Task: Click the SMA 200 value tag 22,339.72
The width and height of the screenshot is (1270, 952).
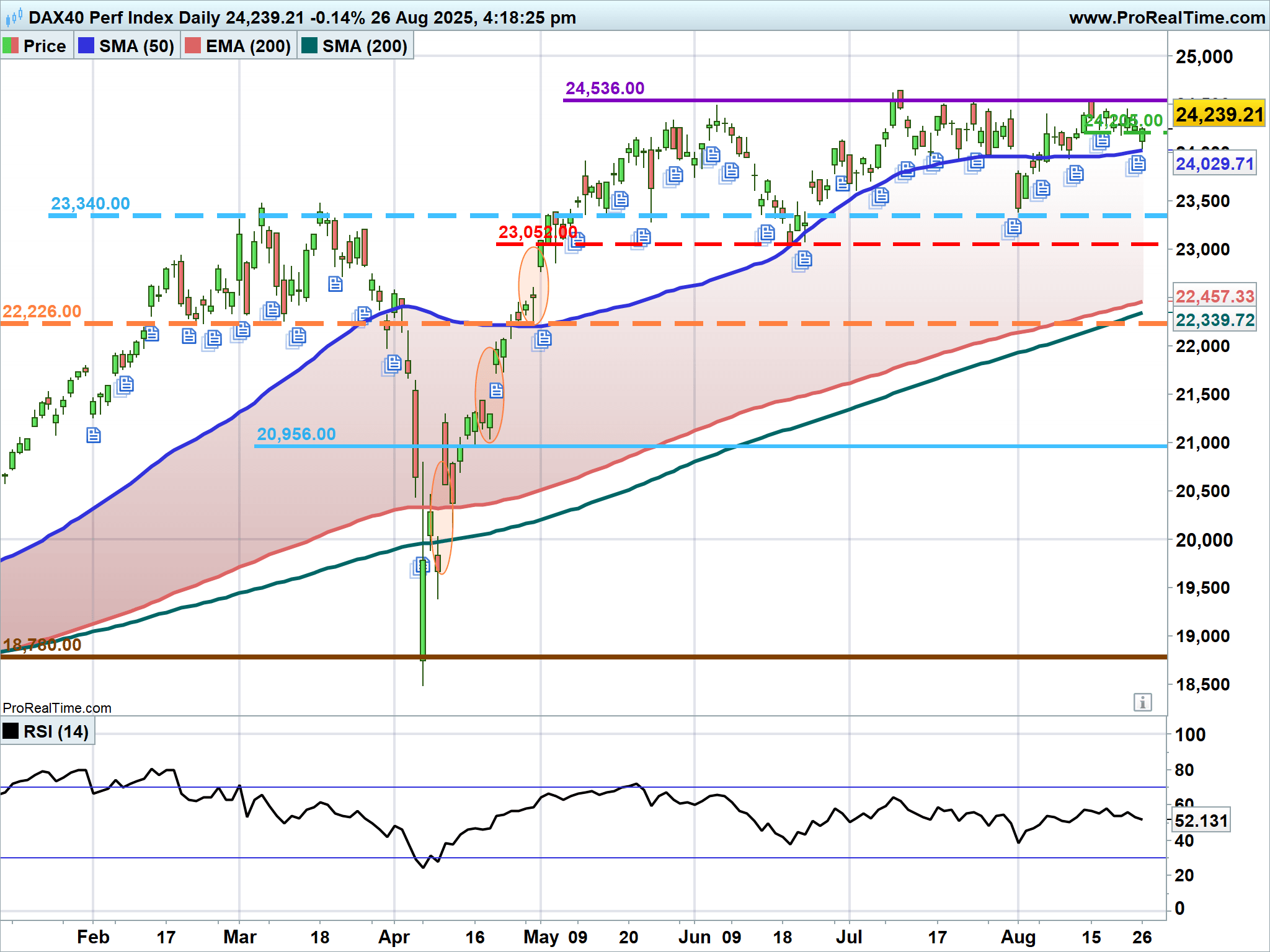Action: pyautogui.click(x=1215, y=320)
